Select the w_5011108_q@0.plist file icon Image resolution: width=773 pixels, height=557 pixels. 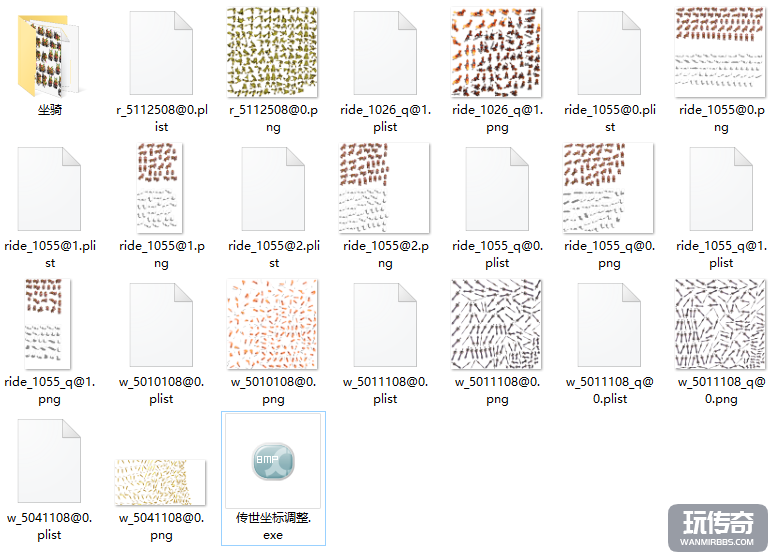609,325
